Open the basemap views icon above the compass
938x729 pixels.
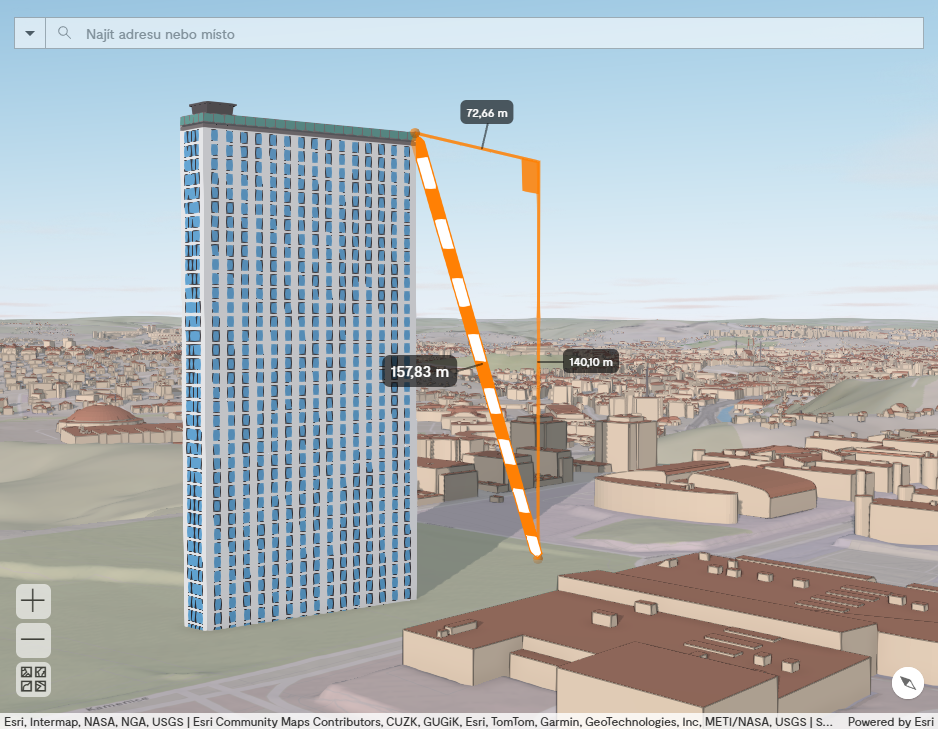coord(32,680)
